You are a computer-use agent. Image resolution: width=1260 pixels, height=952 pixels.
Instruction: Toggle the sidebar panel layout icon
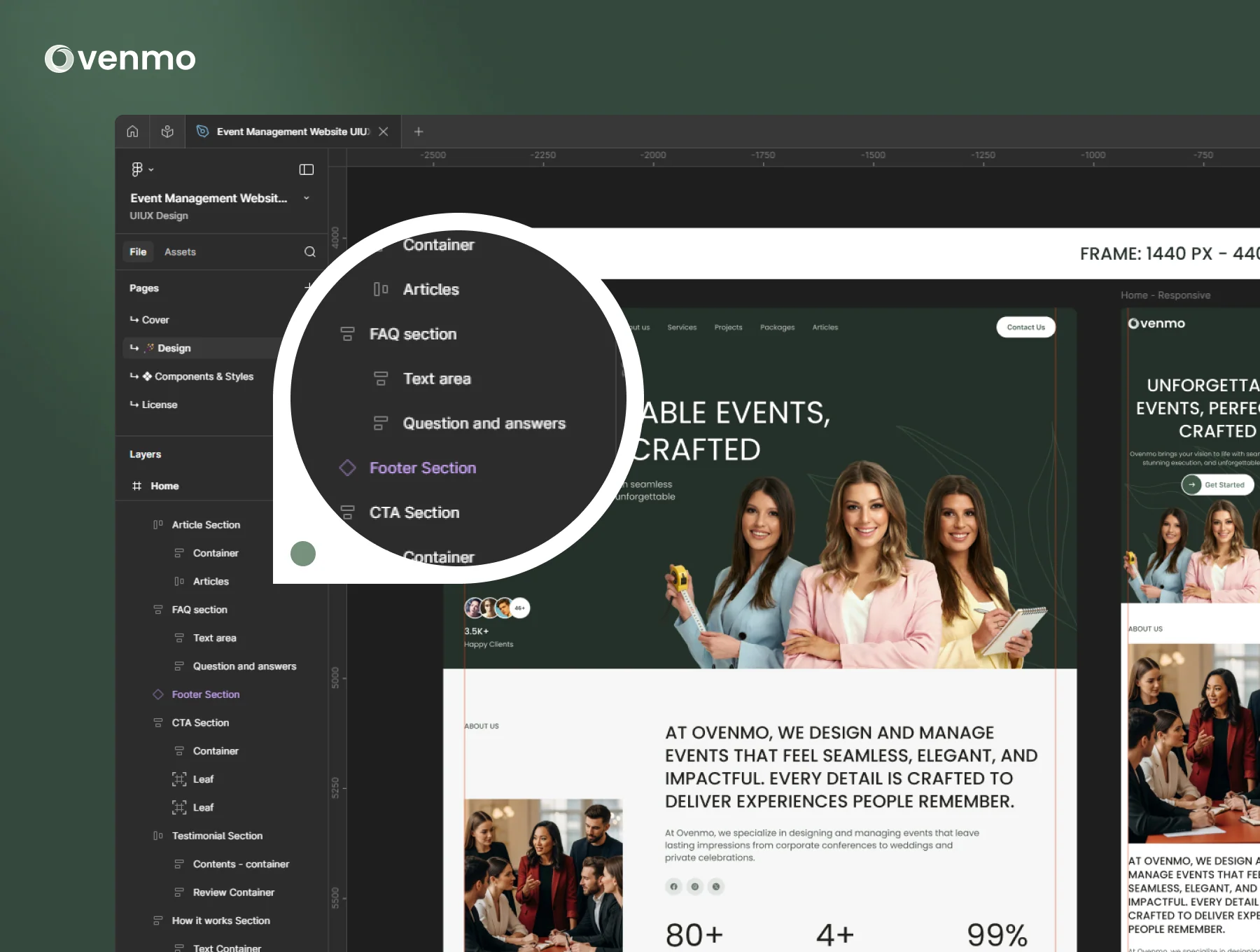click(x=307, y=169)
